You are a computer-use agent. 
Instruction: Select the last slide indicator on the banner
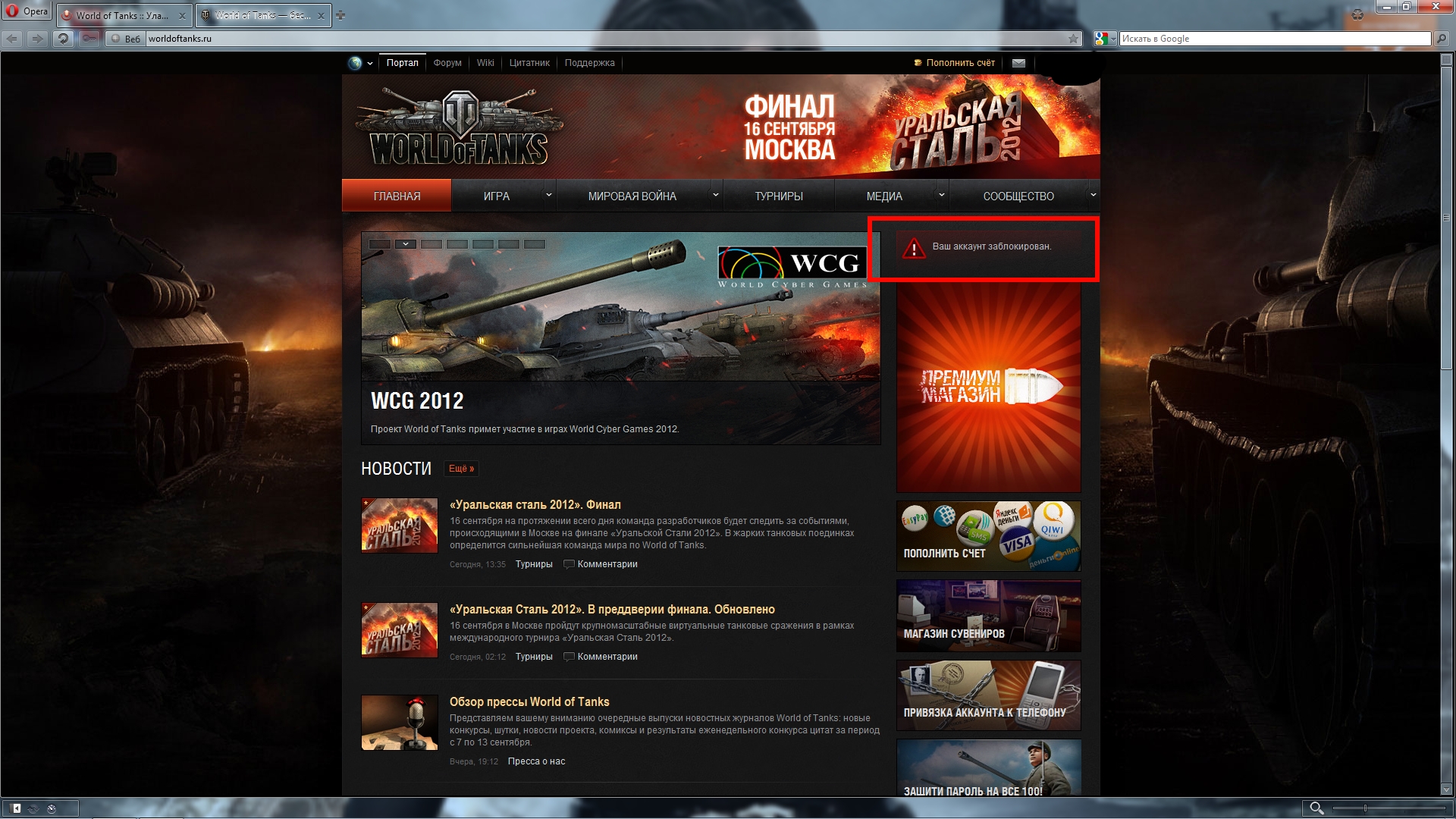(x=535, y=244)
